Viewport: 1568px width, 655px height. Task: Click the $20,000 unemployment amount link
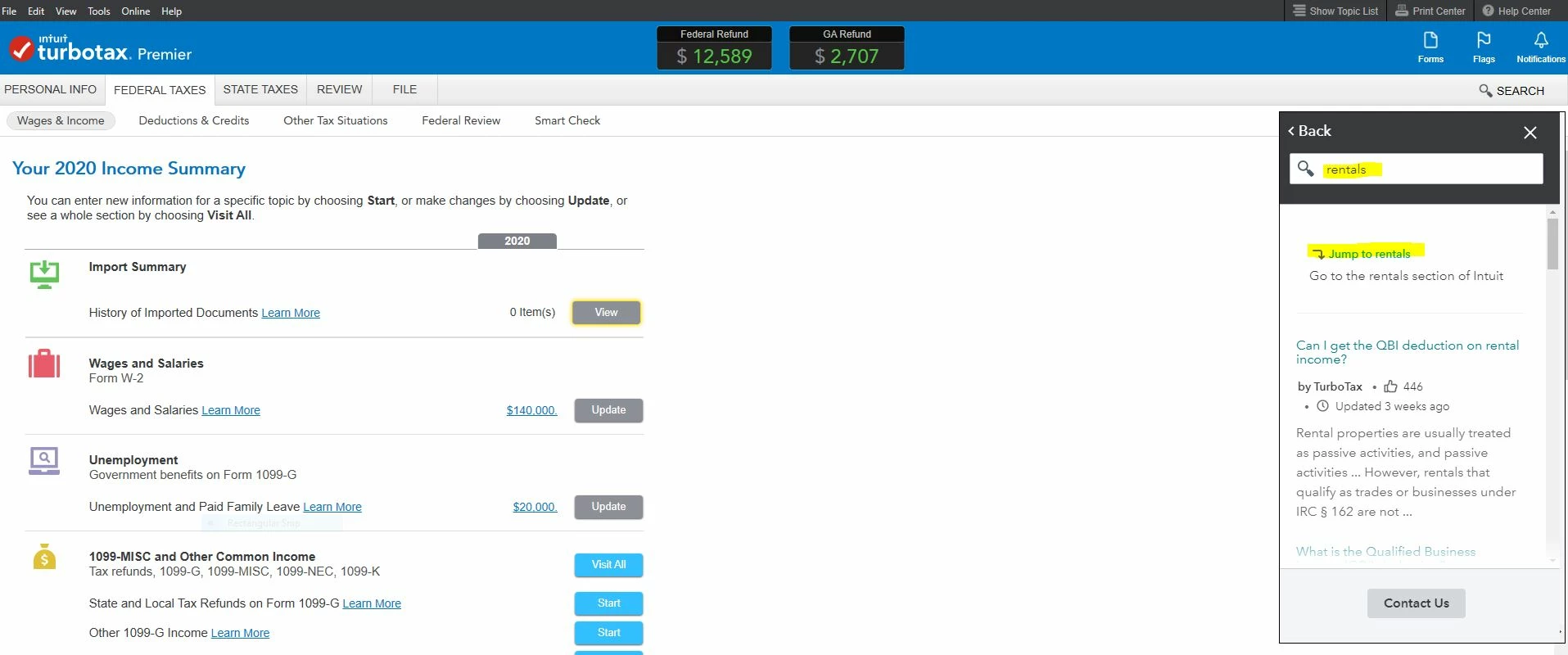click(x=535, y=507)
